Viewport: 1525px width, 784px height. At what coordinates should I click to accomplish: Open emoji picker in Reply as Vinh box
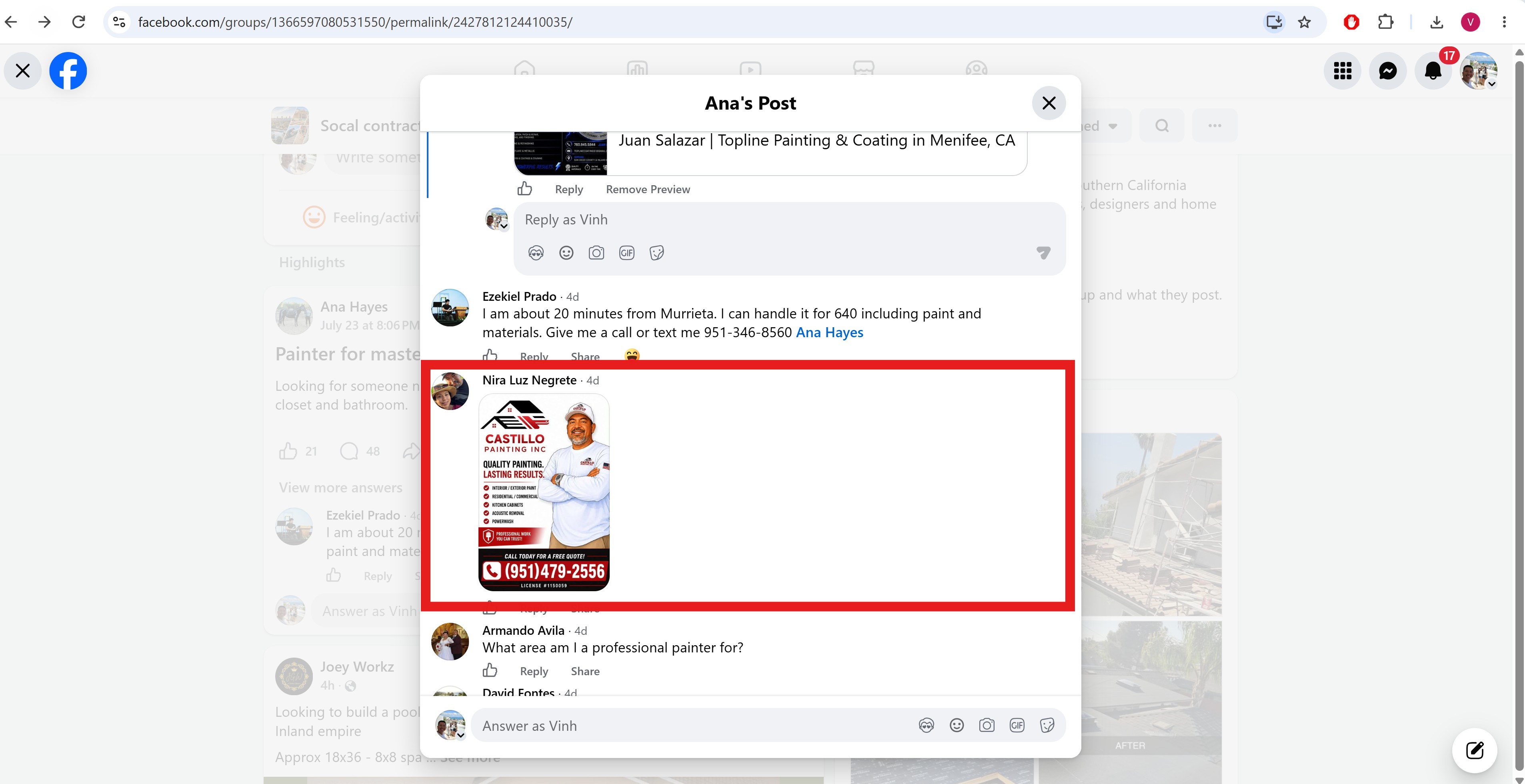pyautogui.click(x=566, y=254)
